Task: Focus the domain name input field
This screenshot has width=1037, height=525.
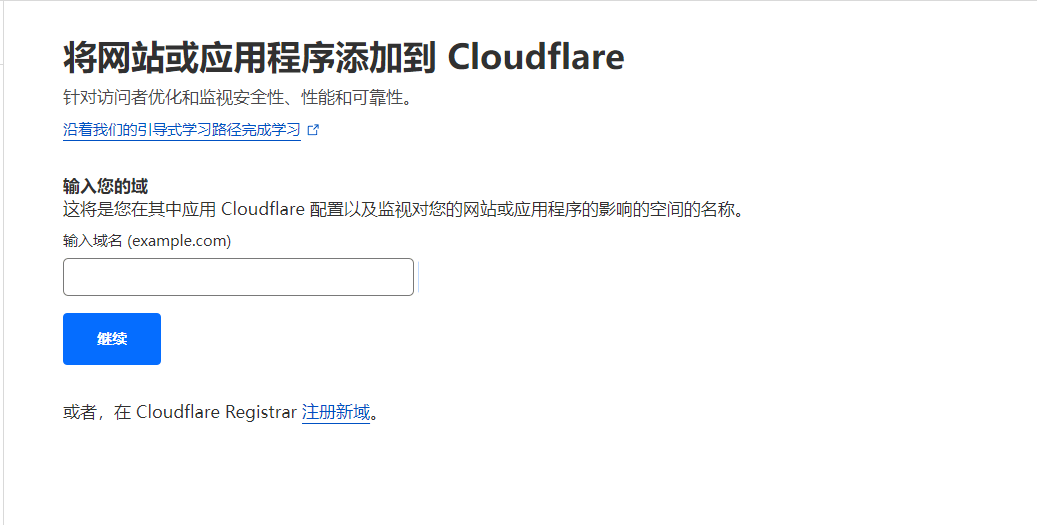Action: pyautogui.click(x=238, y=277)
